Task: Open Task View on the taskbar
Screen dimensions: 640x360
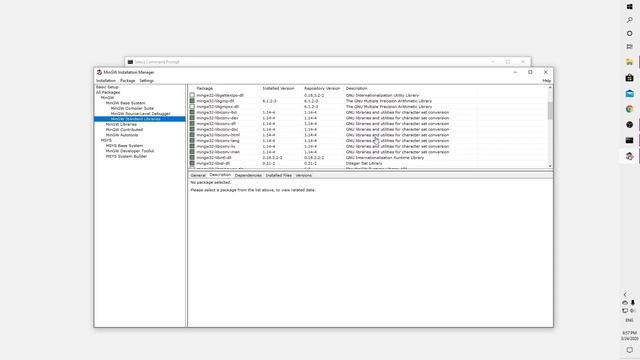Action: point(629,47)
